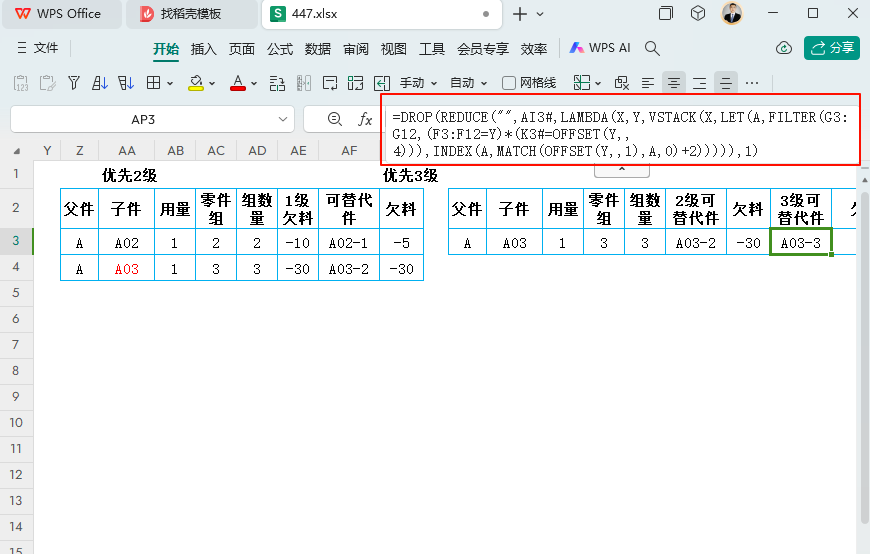Image resolution: width=870 pixels, height=554 pixels.
Task: Open the more toolbar options ellipsis
Action: 752,83
